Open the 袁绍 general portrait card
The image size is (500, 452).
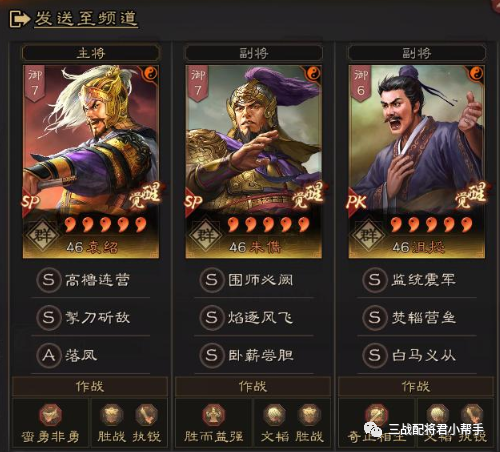91,162
